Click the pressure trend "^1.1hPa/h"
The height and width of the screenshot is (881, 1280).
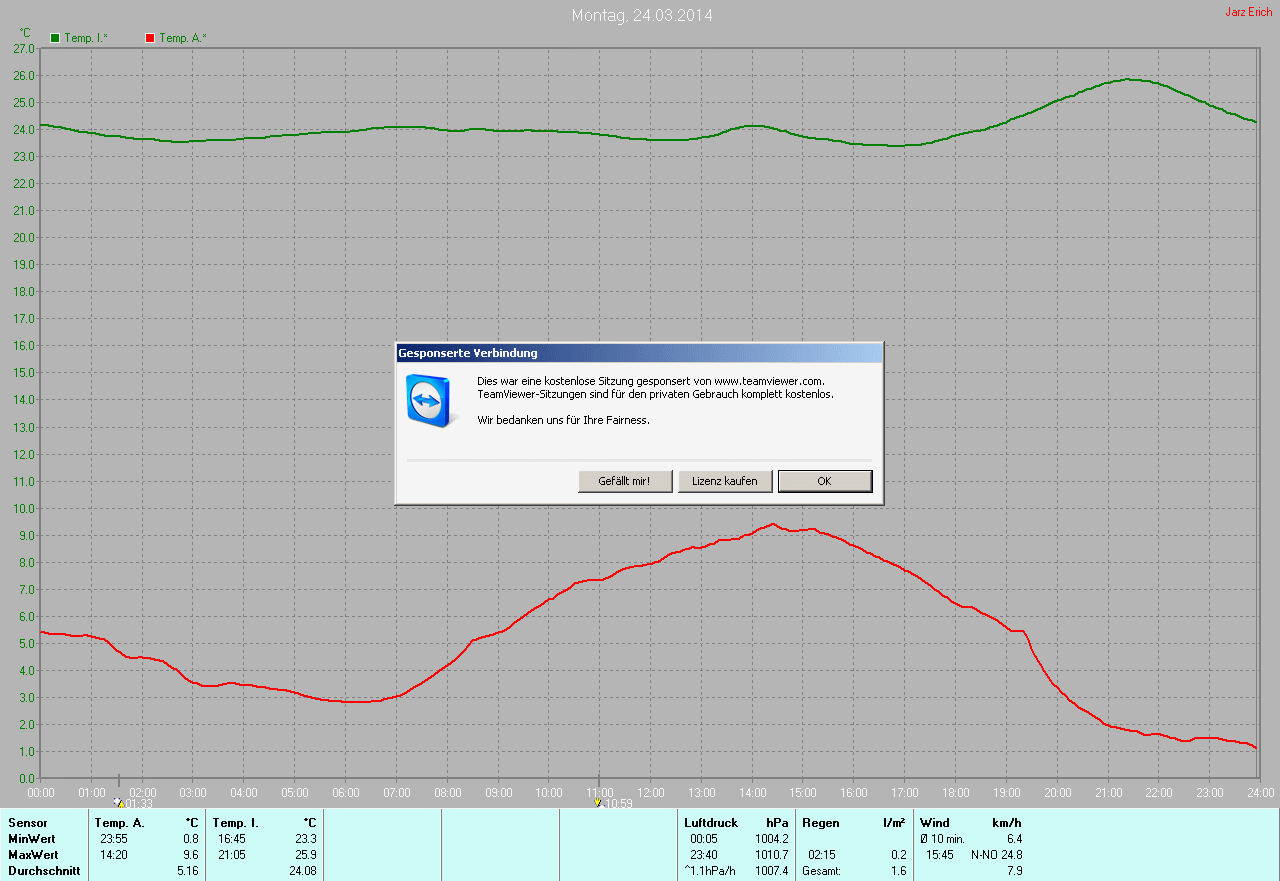pos(710,871)
